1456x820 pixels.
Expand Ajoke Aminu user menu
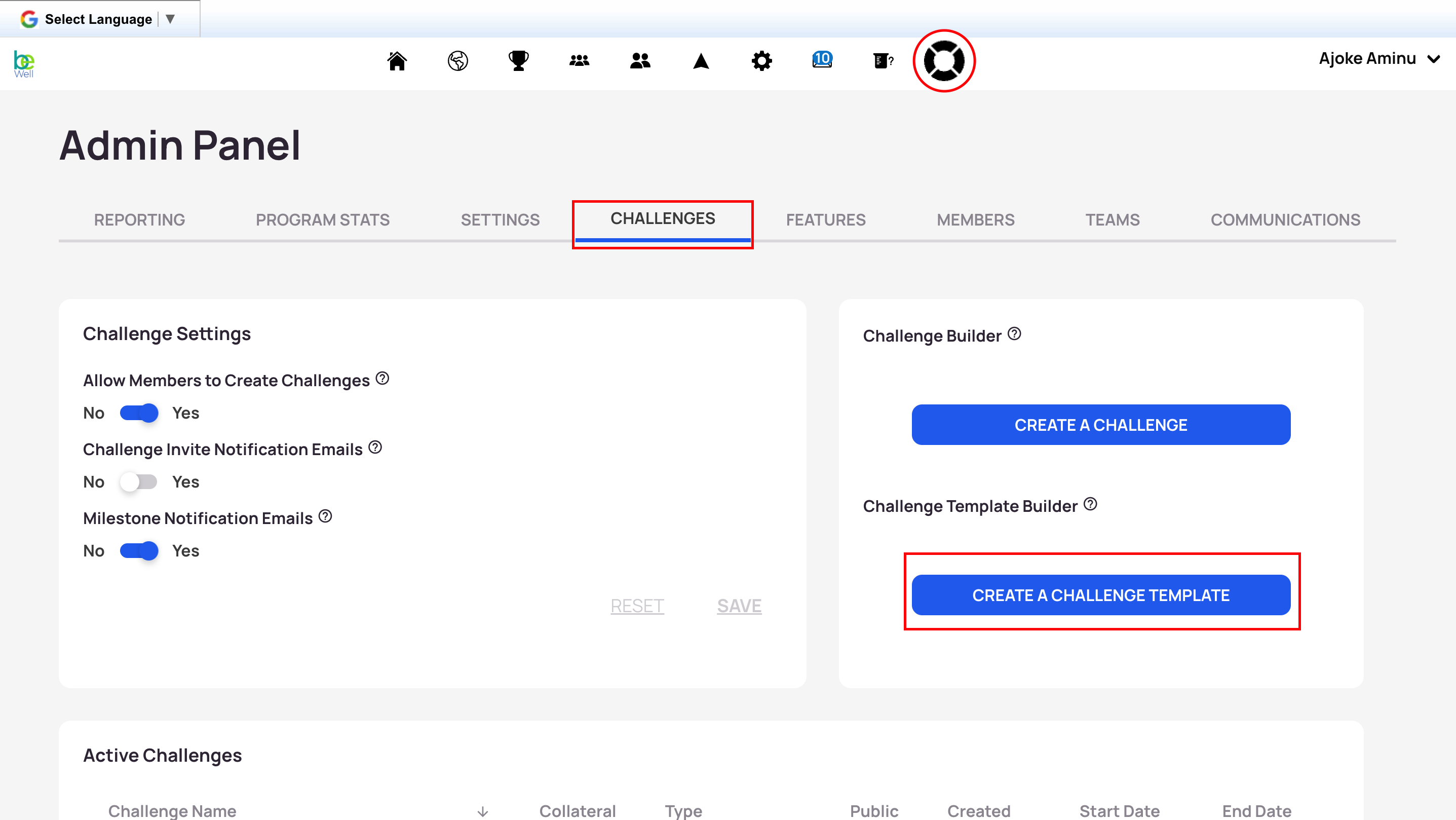[x=1379, y=58]
